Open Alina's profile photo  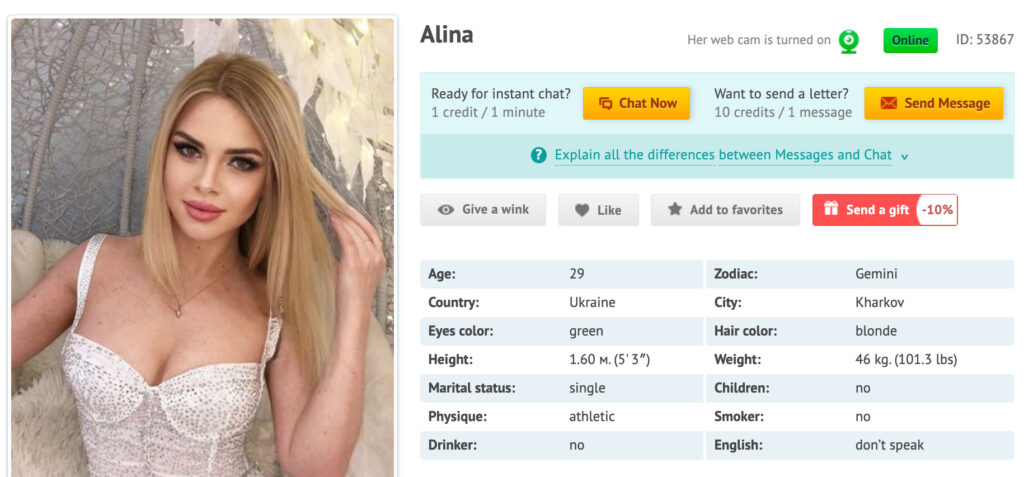pos(203,247)
